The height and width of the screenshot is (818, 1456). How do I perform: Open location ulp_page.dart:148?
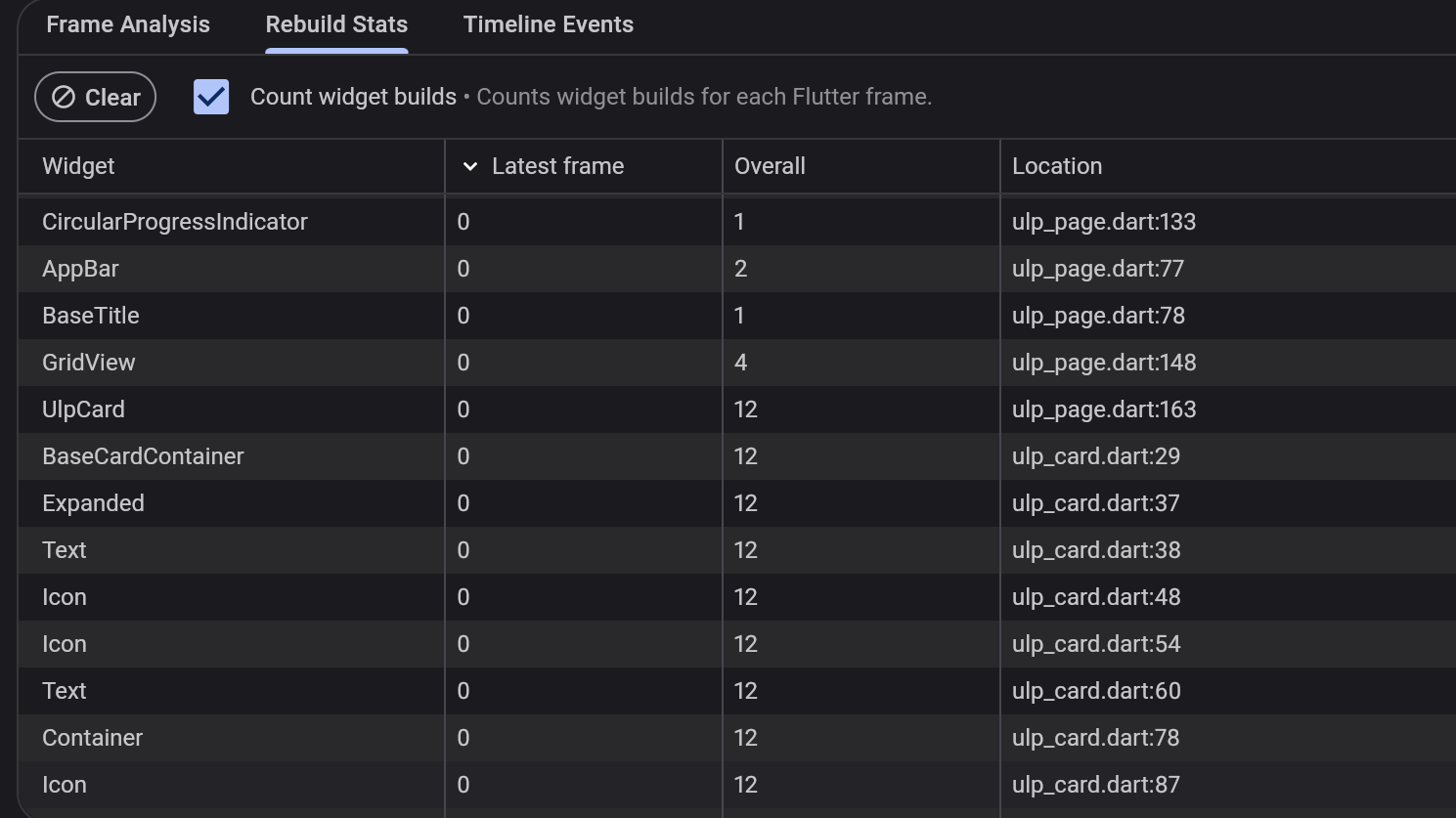1104,363
